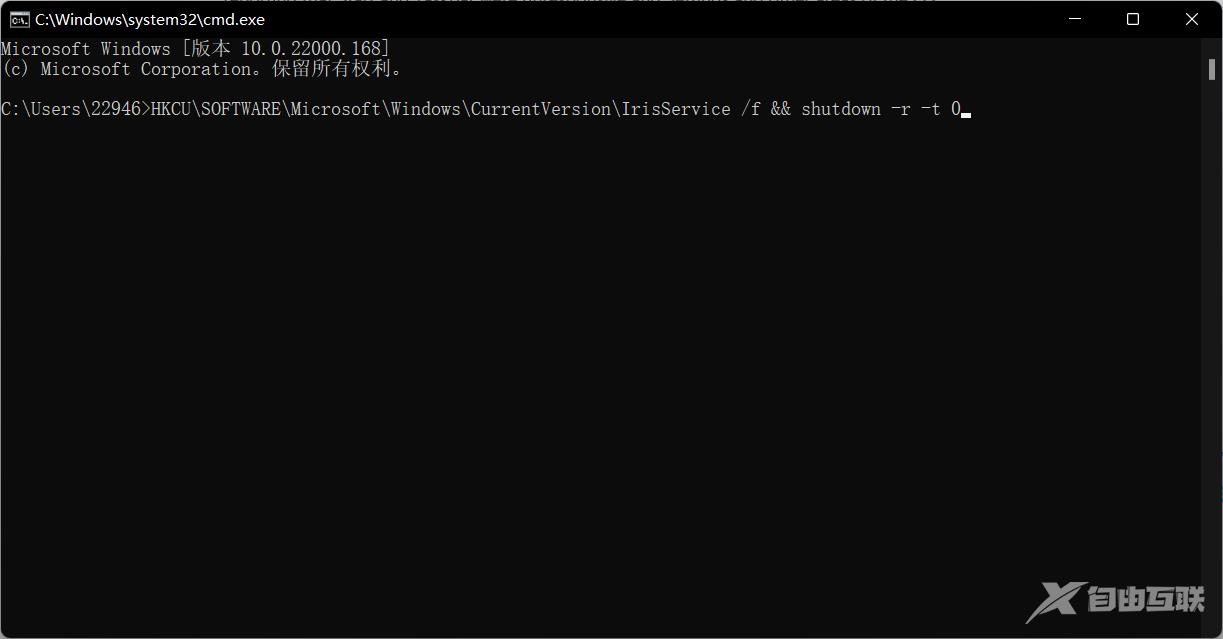This screenshot has width=1223, height=639.
Task: Click the /f flag in the command
Action: [751, 108]
